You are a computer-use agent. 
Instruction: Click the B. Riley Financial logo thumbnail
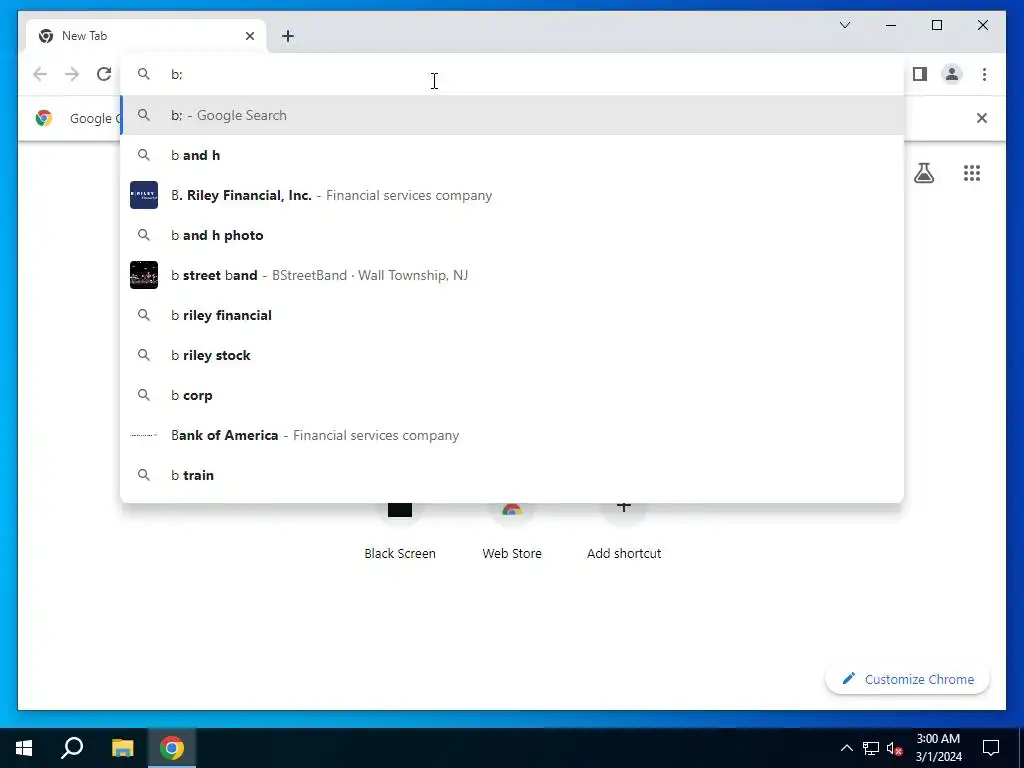pyautogui.click(x=144, y=195)
